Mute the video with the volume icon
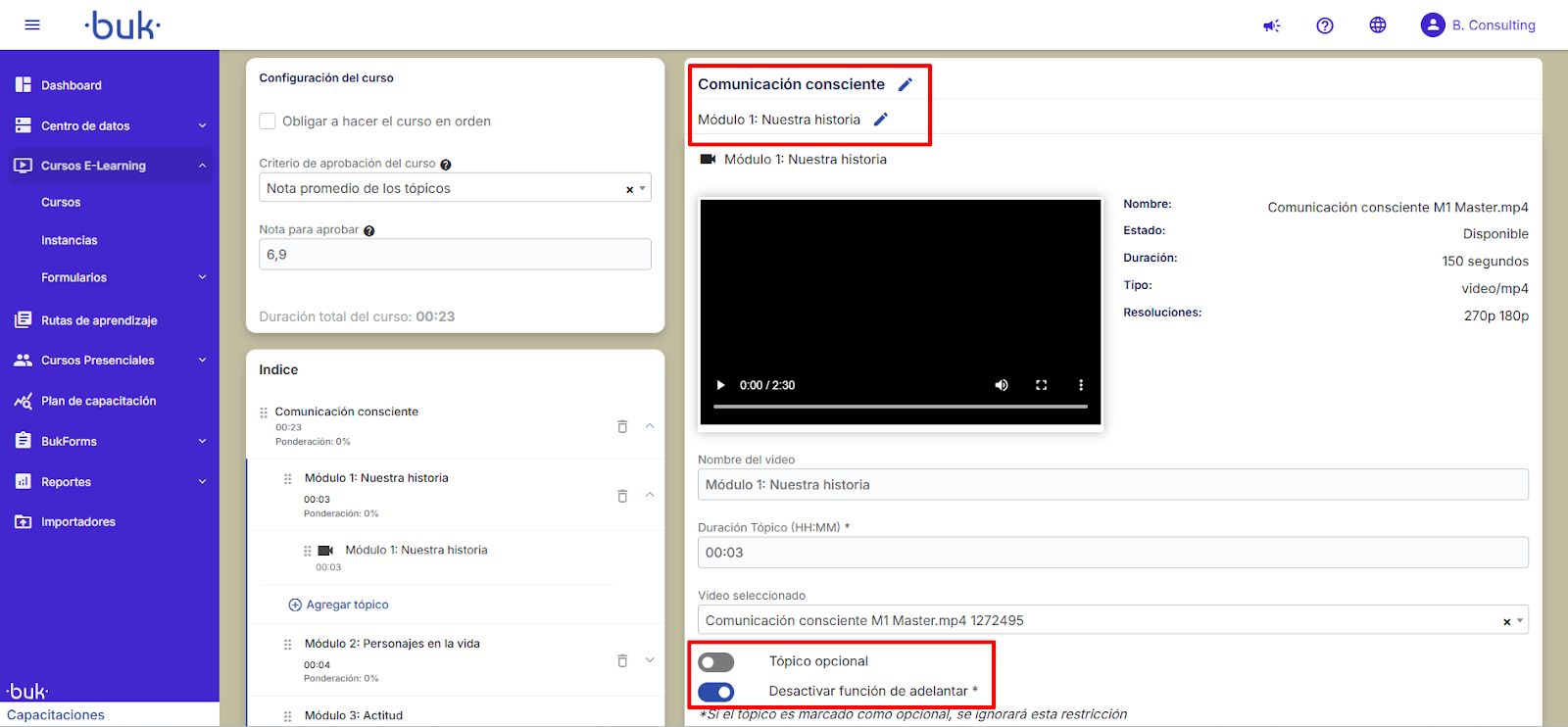Viewport: 1568px width, 727px height. coord(1002,385)
